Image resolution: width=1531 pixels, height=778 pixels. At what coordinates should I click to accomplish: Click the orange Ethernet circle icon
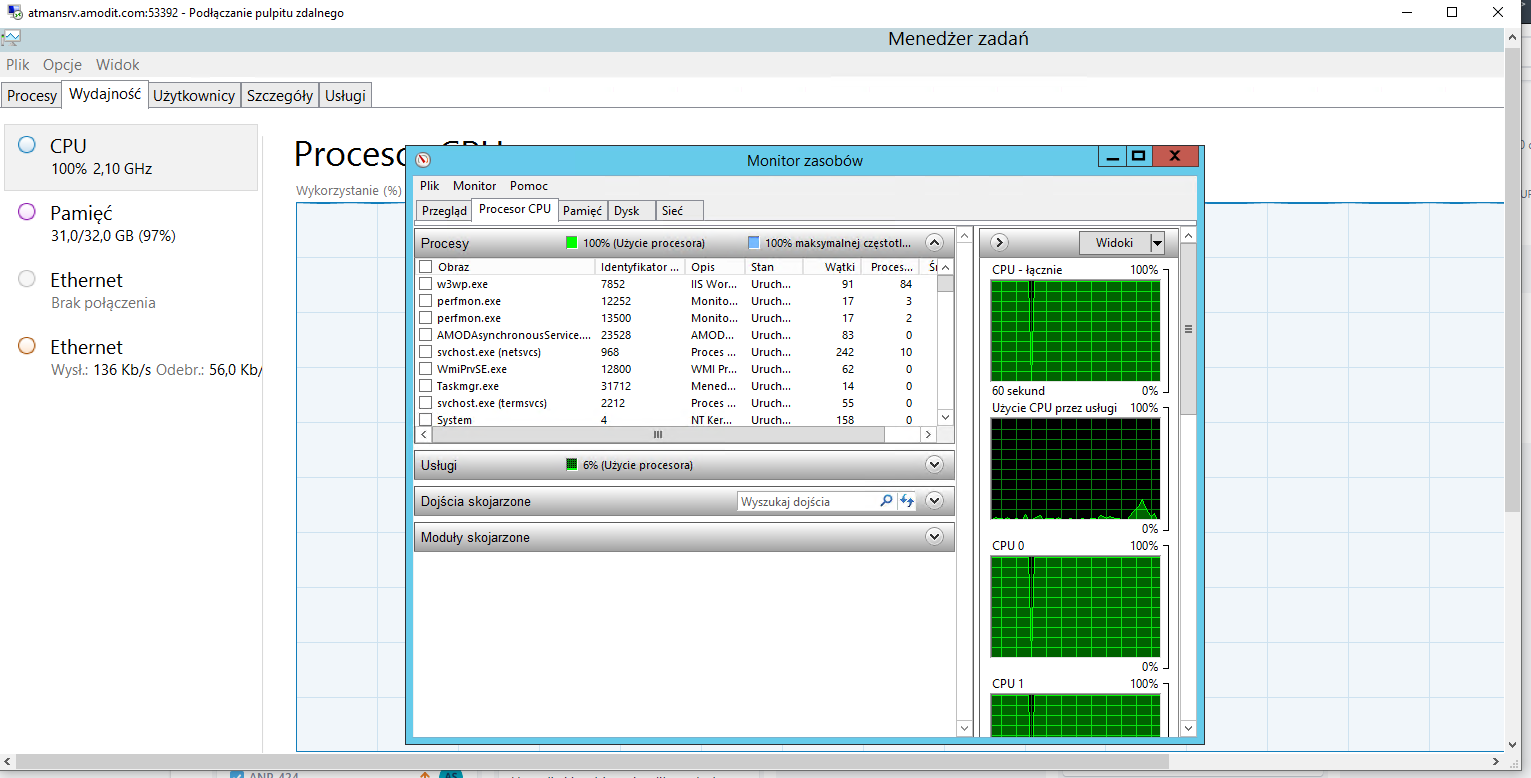point(27,346)
